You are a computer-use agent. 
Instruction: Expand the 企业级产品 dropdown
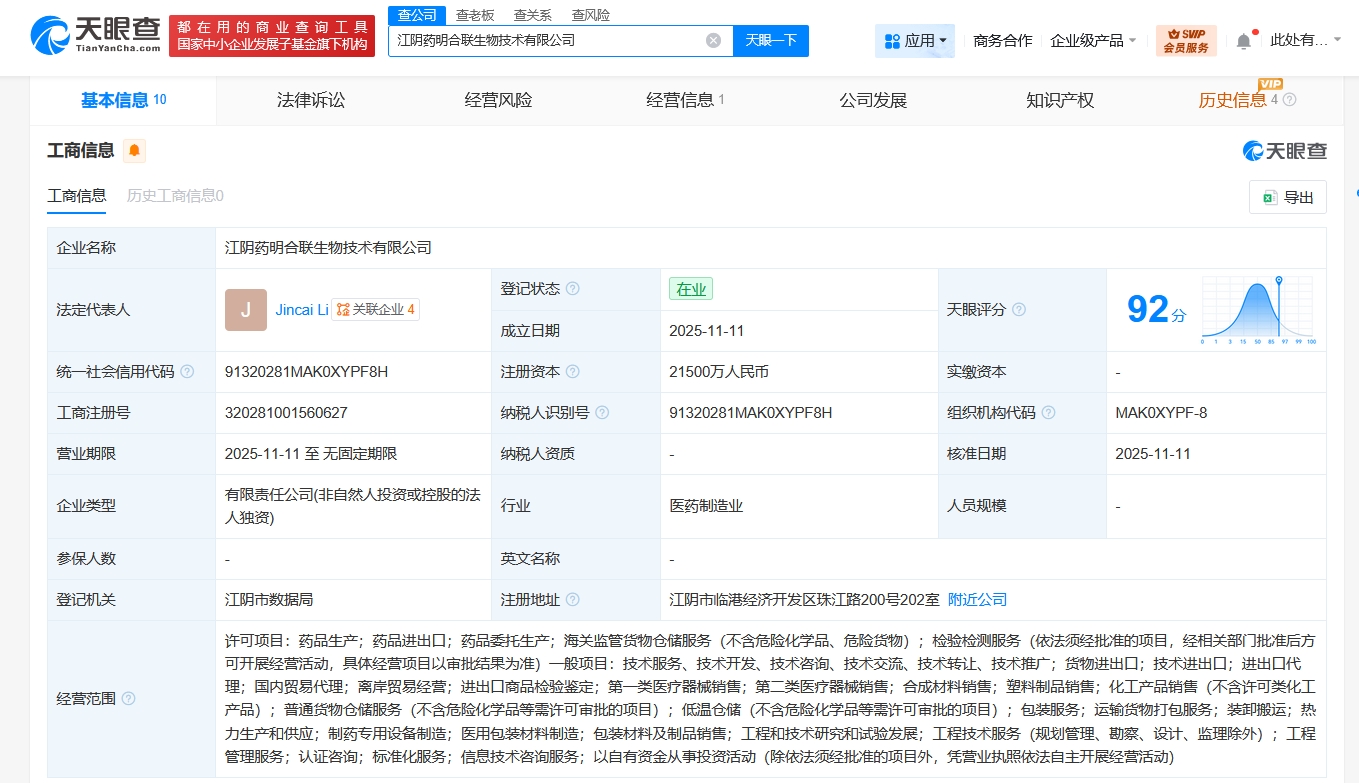(x=1093, y=38)
